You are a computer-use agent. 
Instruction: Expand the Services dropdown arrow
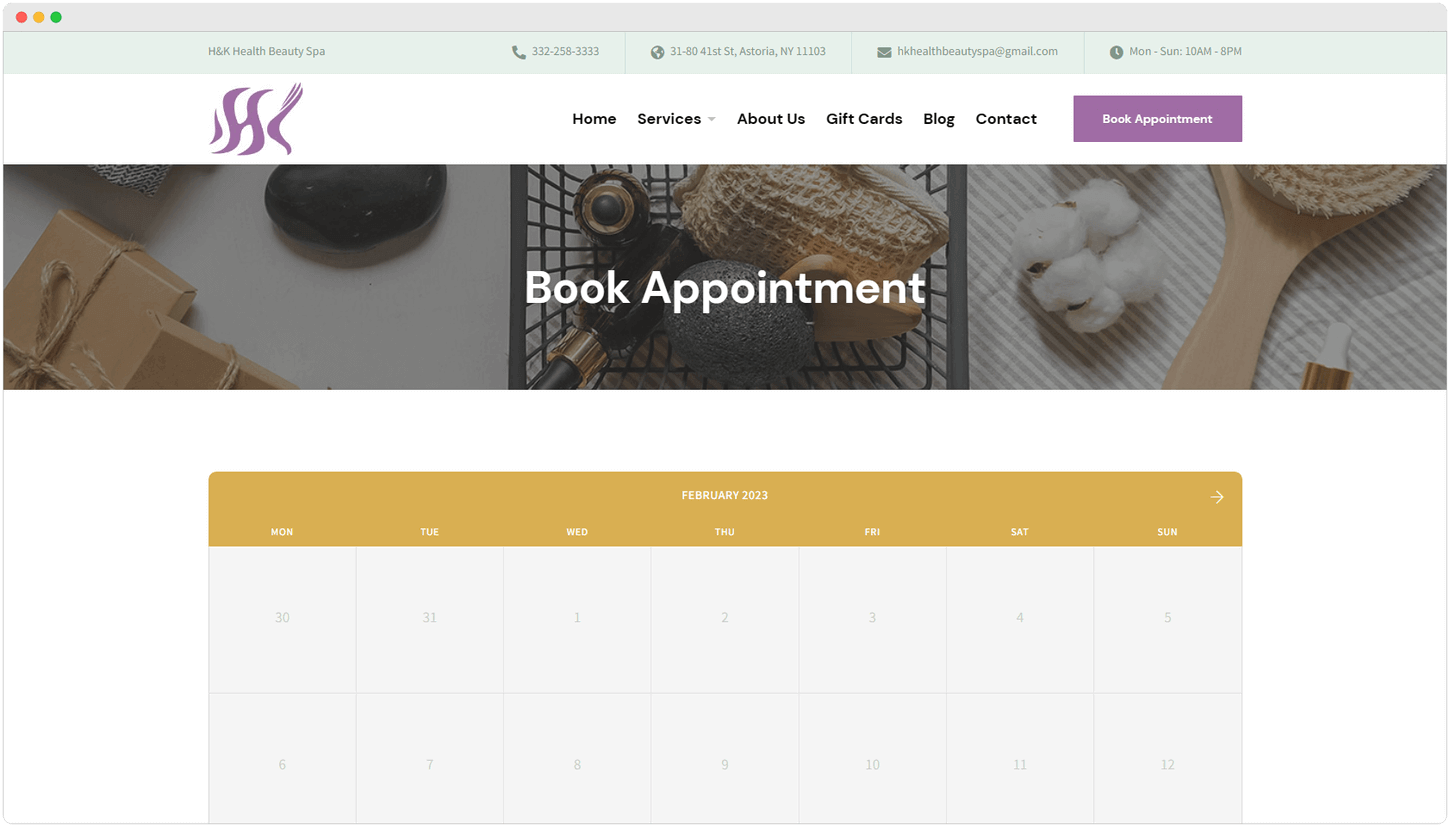[711, 119]
